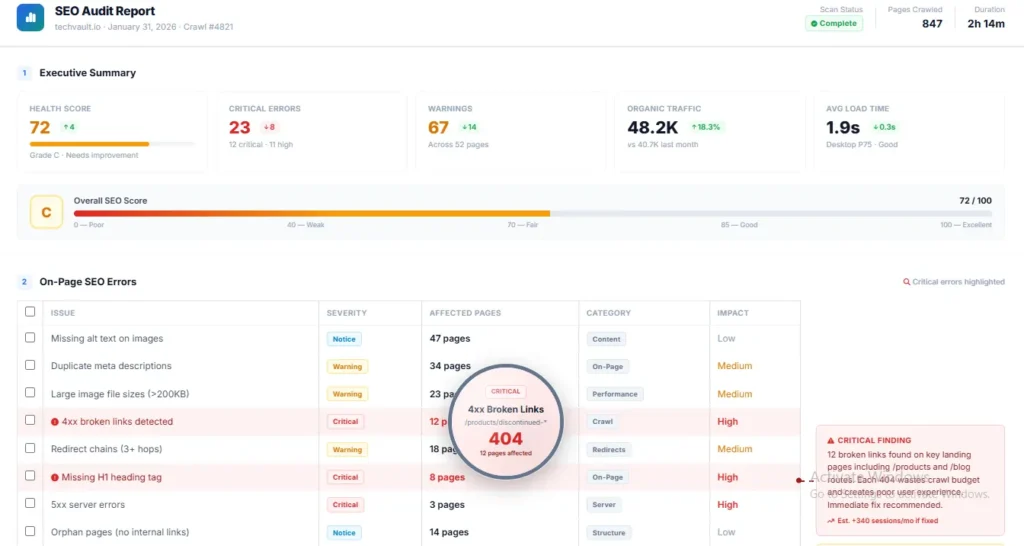Click the Critical badge for 5xx server errors

click(x=345, y=505)
